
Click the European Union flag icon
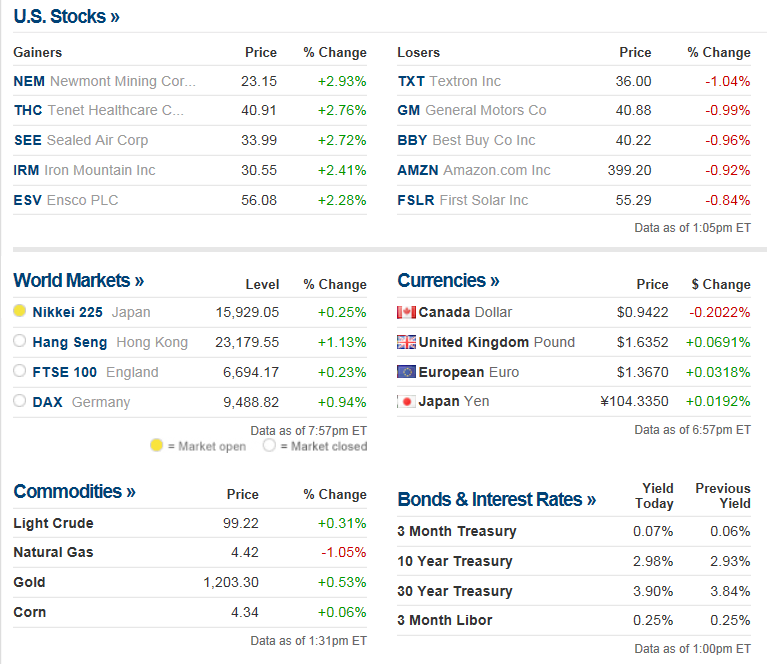pyautogui.click(x=406, y=372)
